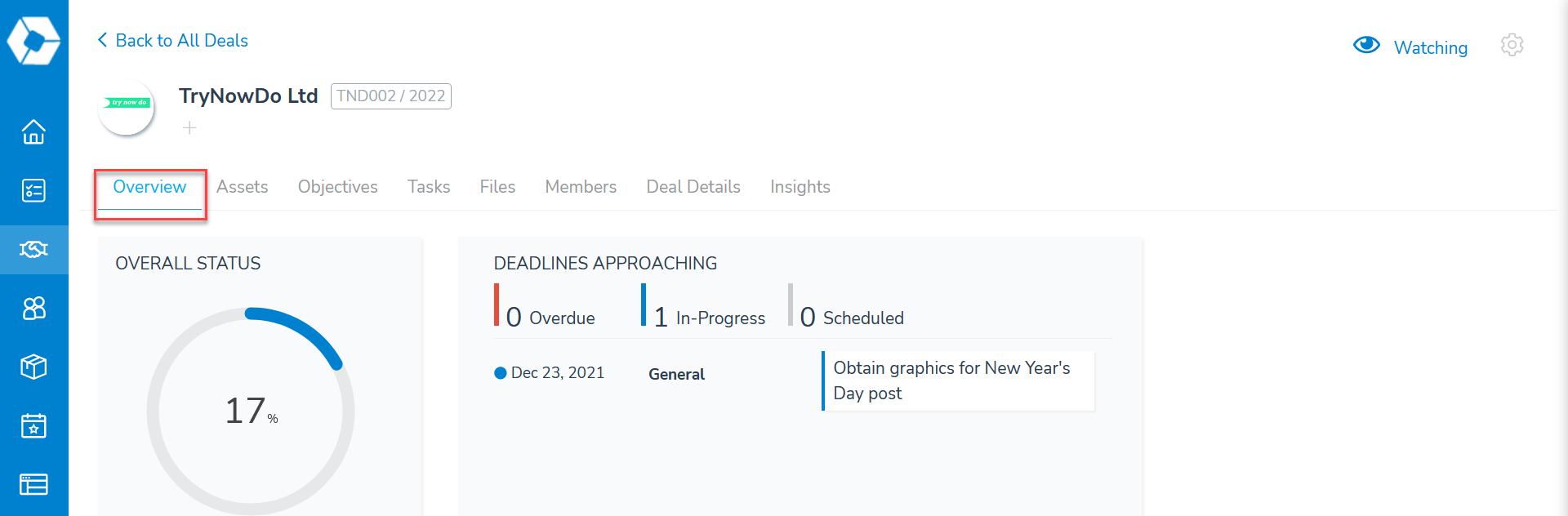Switch to the Deal Details tab
Image resolution: width=1568 pixels, height=516 pixels.
(693, 187)
